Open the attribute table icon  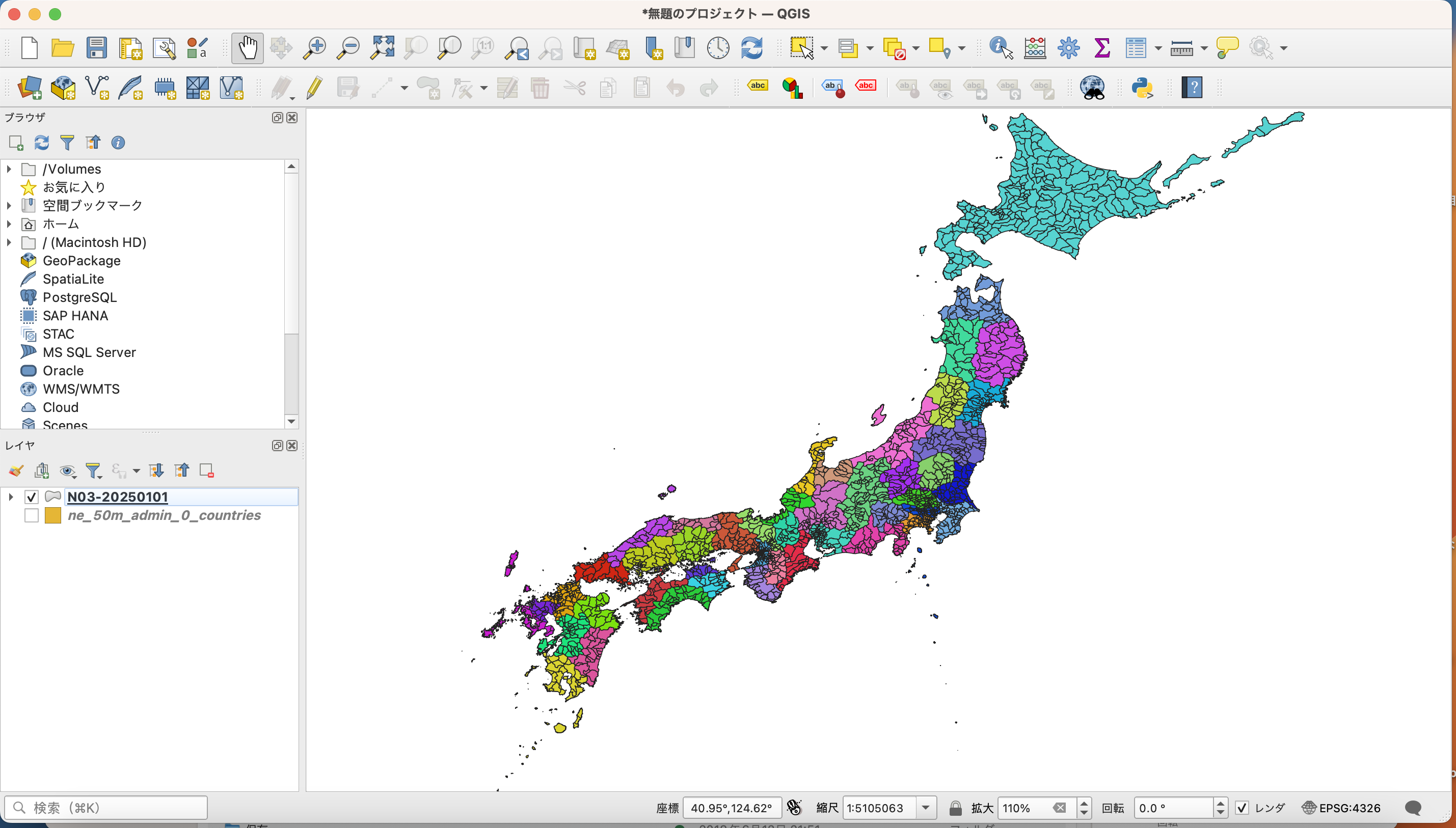(x=1135, y=48)
